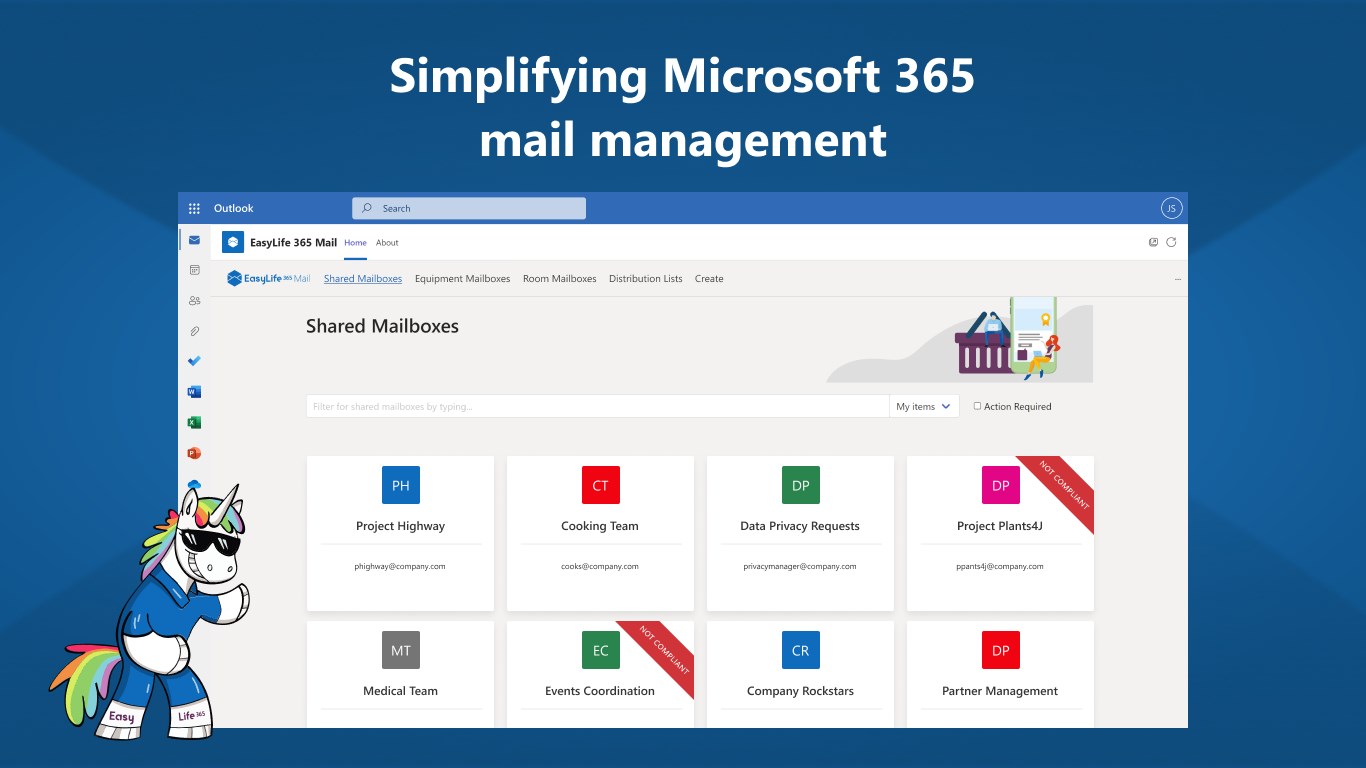Screen dimensions: 1366x768
Task: Open the more options ellipsis in navigation
Action: pyautogui.click(x=1178, y=279)
